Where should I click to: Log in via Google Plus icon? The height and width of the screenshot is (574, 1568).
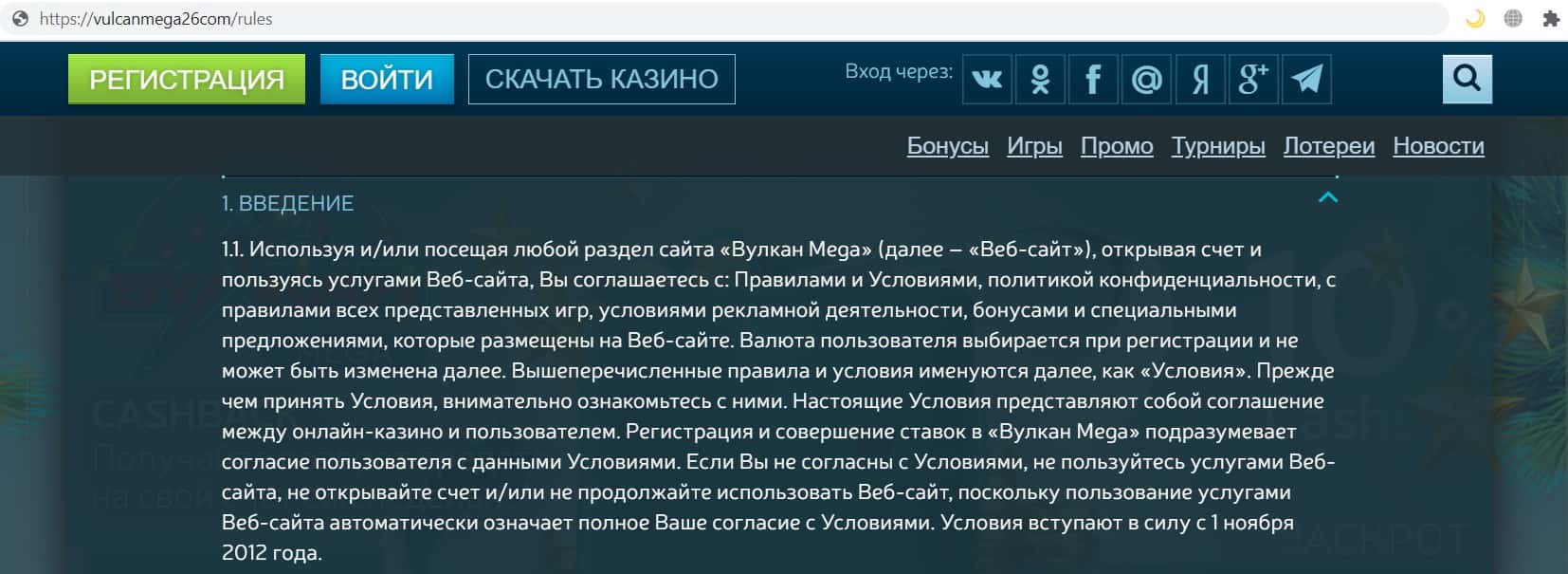click(1252, 79)
